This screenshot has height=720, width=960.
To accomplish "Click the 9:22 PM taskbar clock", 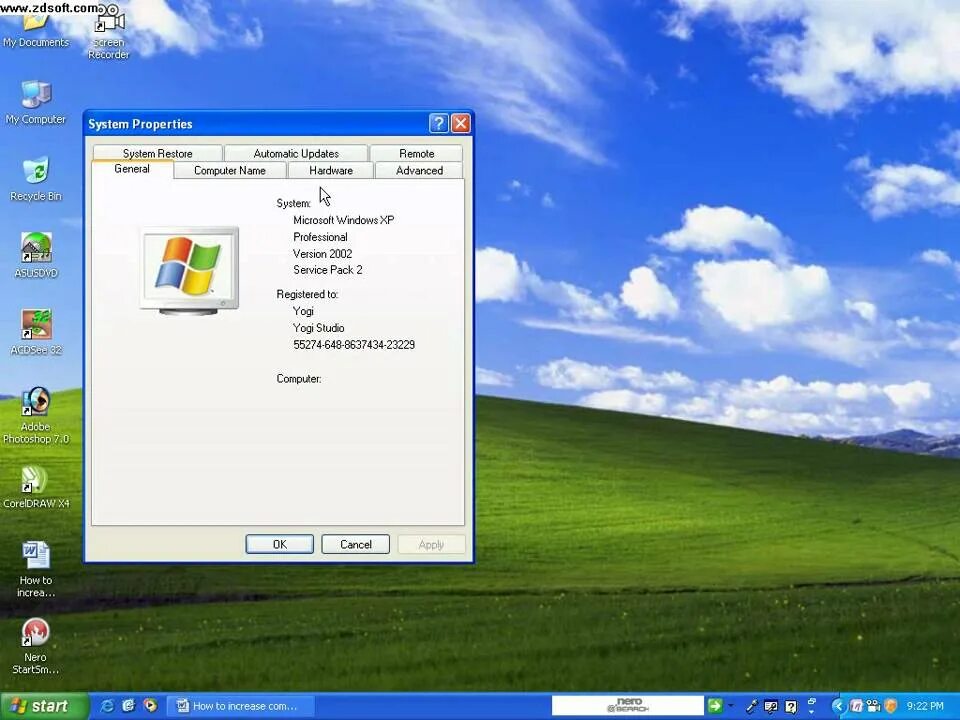I will coord(924,706).
